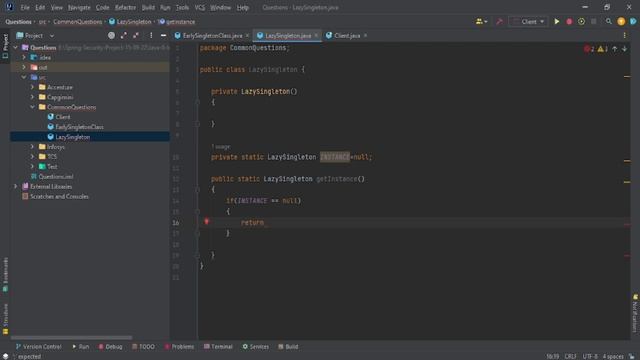
Task: Click the error bulb on line 16
Action: coord(207,221)
